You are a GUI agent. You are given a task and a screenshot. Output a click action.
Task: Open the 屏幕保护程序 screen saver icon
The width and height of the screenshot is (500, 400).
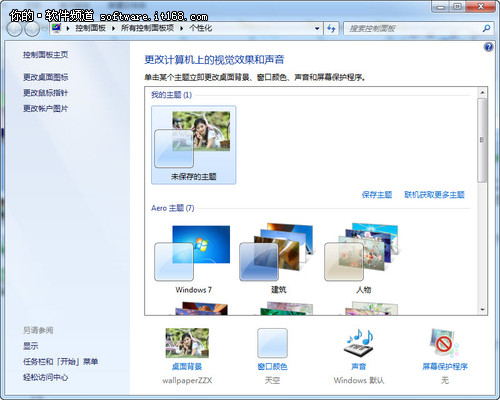(445, 343)
